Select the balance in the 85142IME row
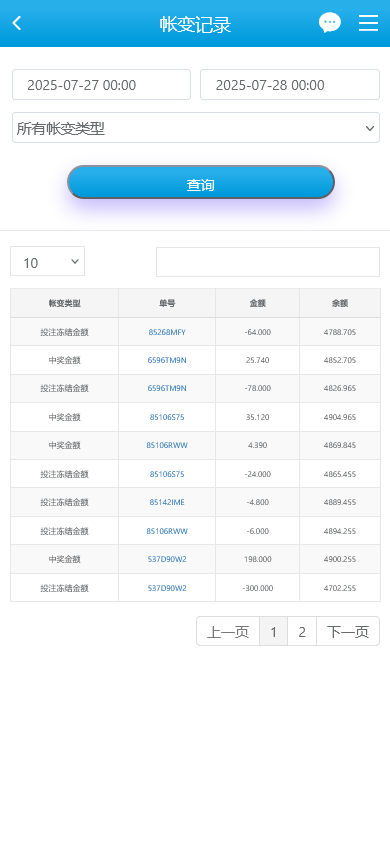The image size is (390, 844). [340, 502]
